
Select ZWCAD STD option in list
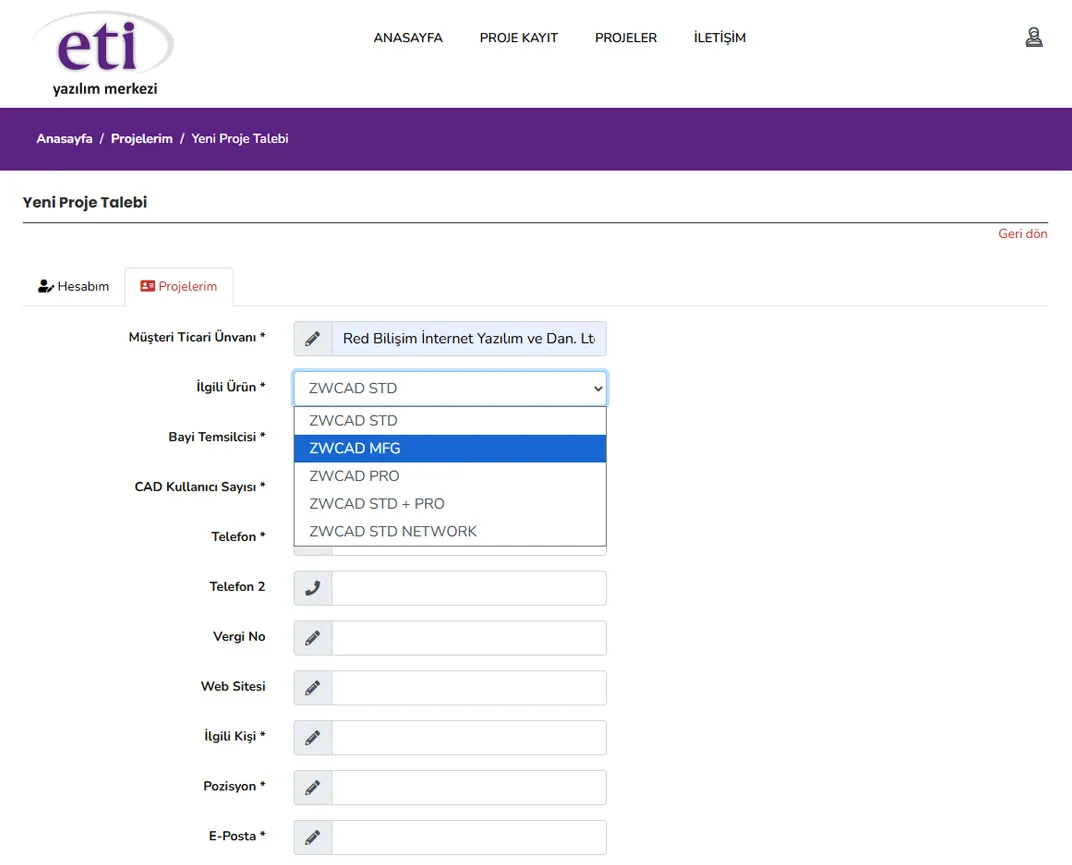450,421
